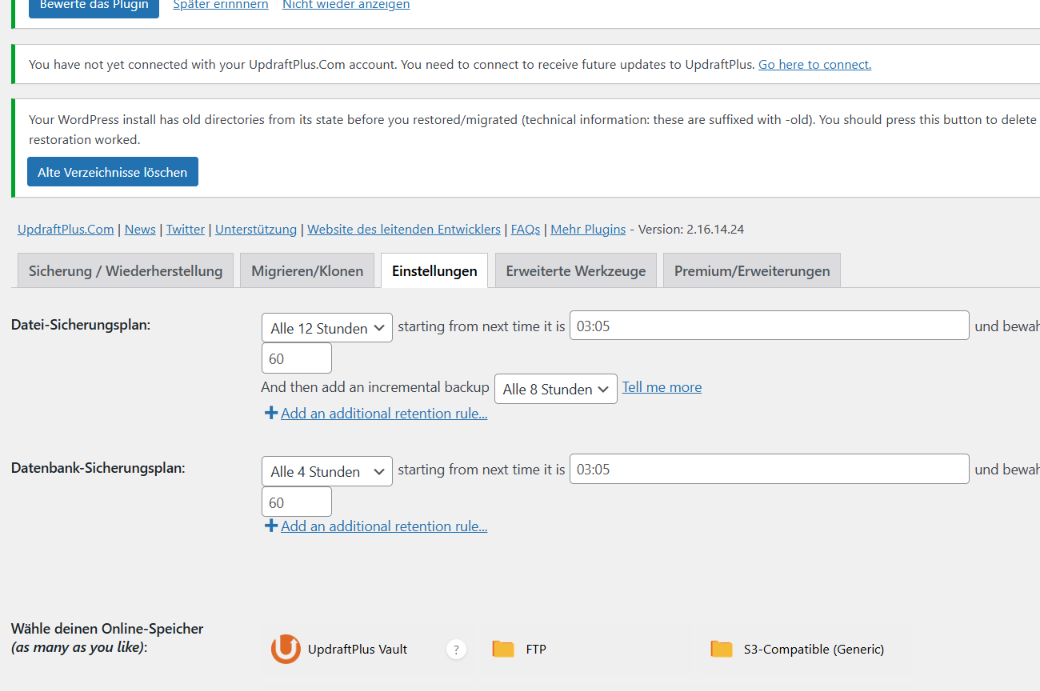Follow 'Später erinnern' link
The width and height of the screenshot is (1040, 691).
(221, 5)
